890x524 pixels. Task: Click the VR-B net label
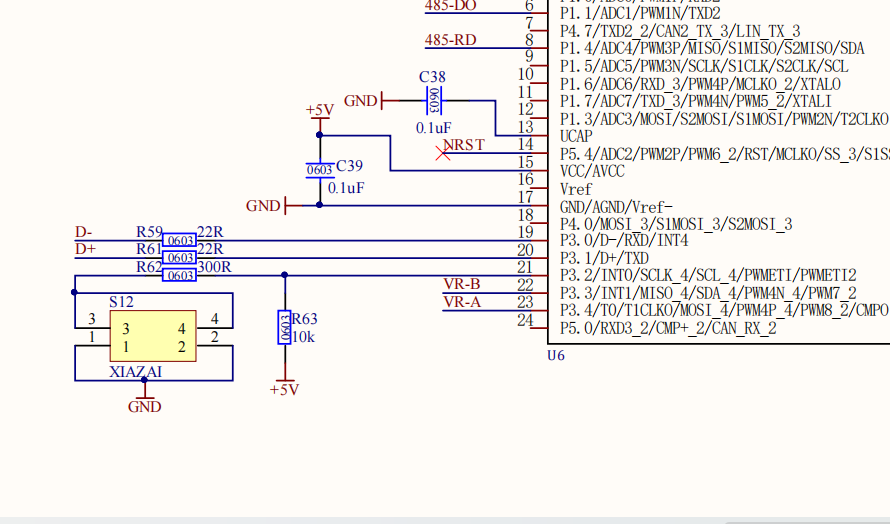tap(461, 284)
